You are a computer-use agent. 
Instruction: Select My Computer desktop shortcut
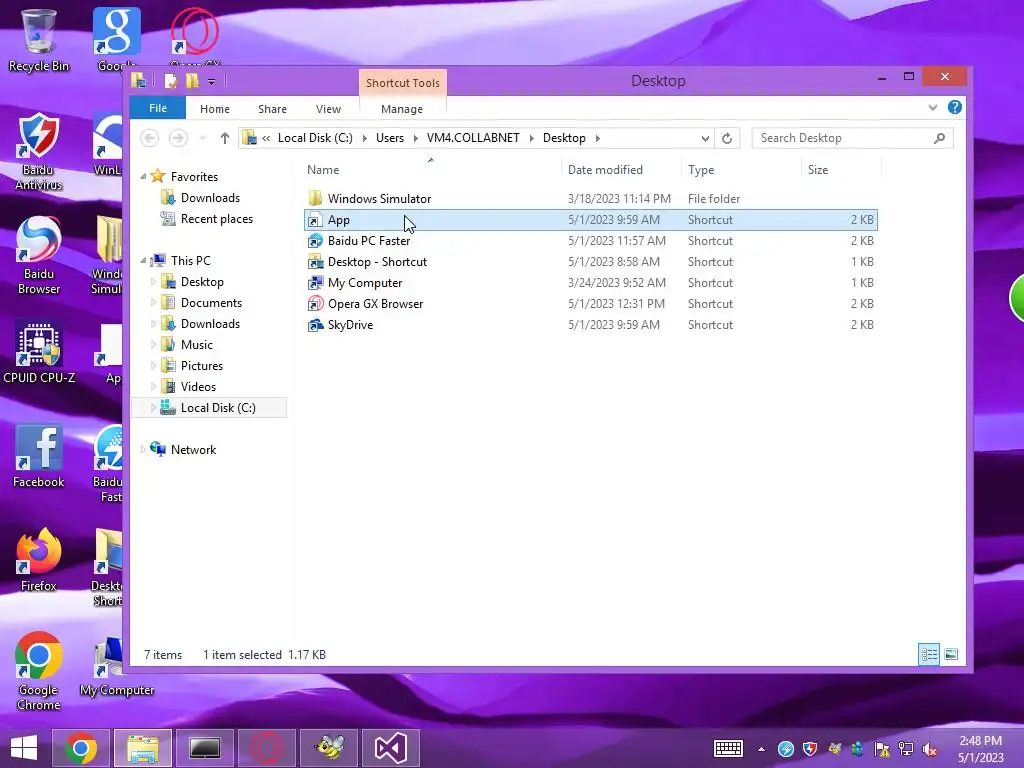(x=116, y=667)
